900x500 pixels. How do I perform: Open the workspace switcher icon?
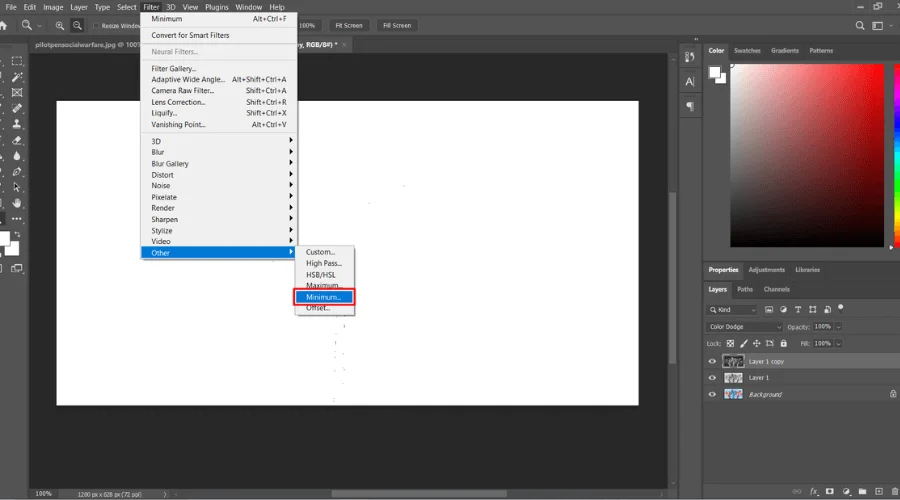(878, 25)
